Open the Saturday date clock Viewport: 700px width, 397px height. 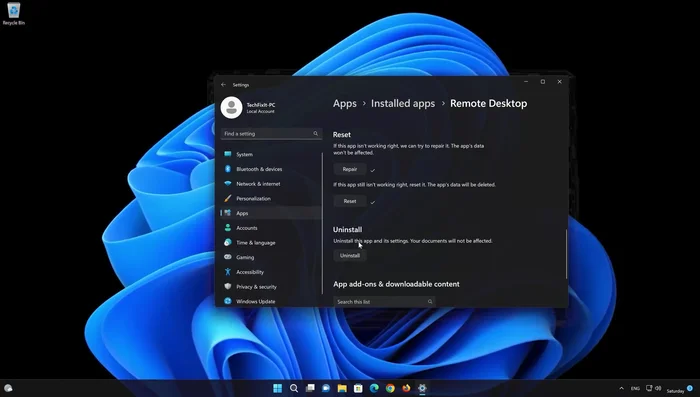pyautogui.click(x=675, y=391)
